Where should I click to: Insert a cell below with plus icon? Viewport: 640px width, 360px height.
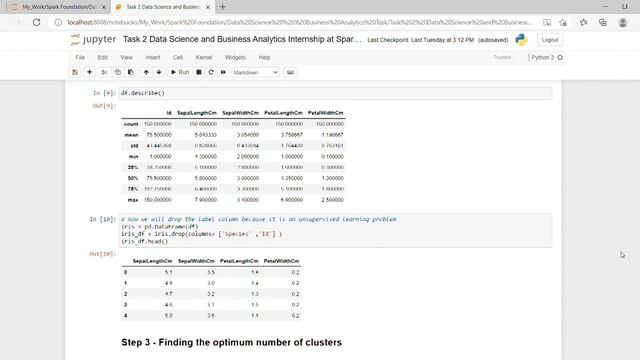tap(89, 72)
